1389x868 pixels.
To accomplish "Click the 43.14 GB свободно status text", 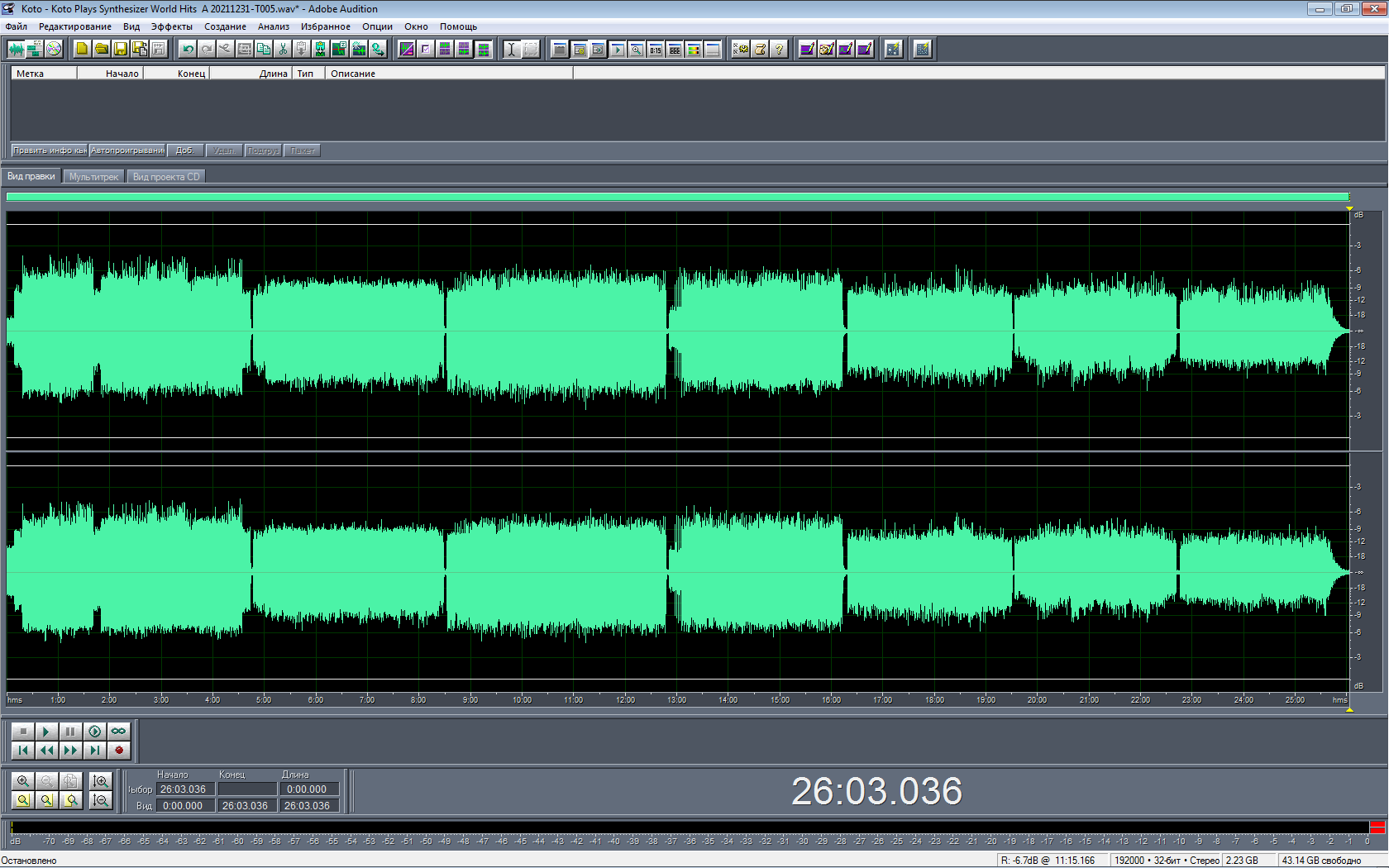I will point(1321,861).
